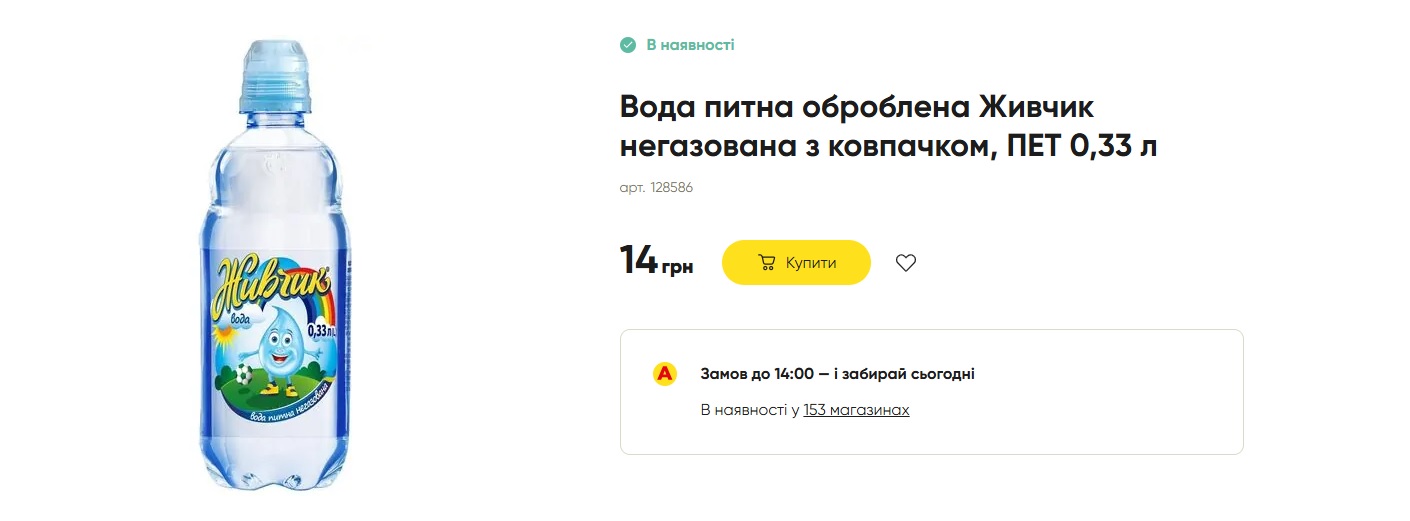Click the soccer ball on bottle label

coord(243,374)
